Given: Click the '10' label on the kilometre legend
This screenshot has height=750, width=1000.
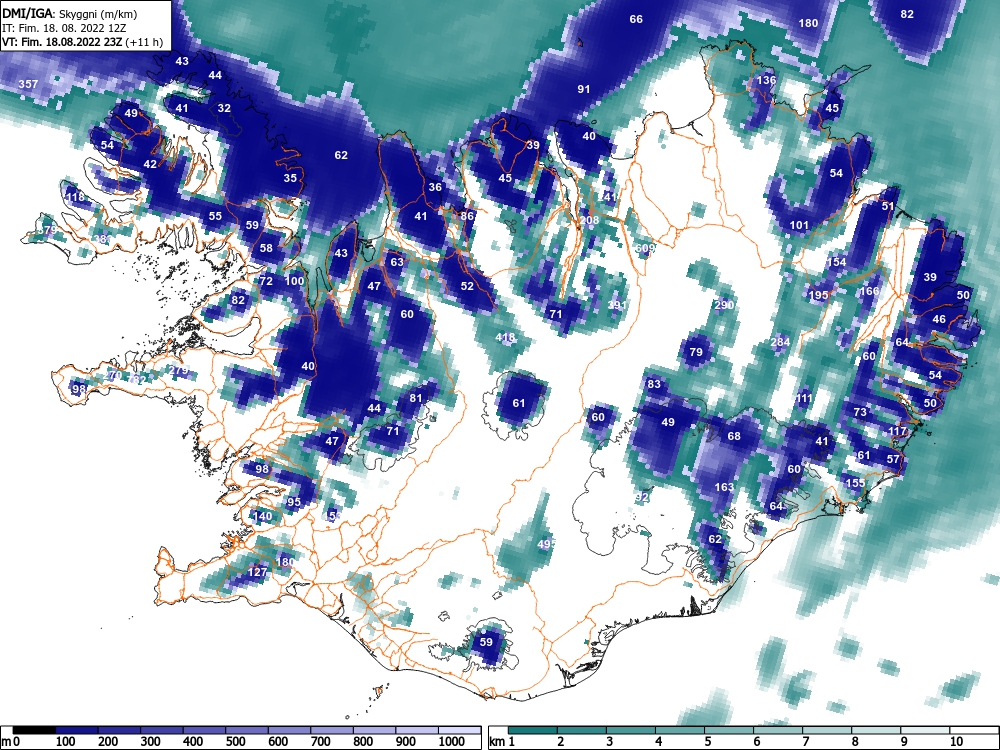Looking at the screenshot, I should (955, 742).
